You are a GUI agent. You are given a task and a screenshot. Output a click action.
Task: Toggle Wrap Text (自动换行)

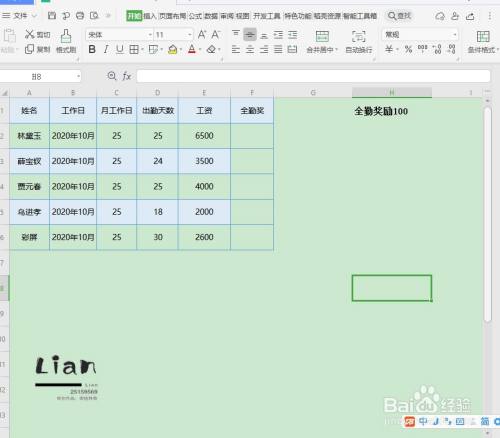click(x=359, y=42)
